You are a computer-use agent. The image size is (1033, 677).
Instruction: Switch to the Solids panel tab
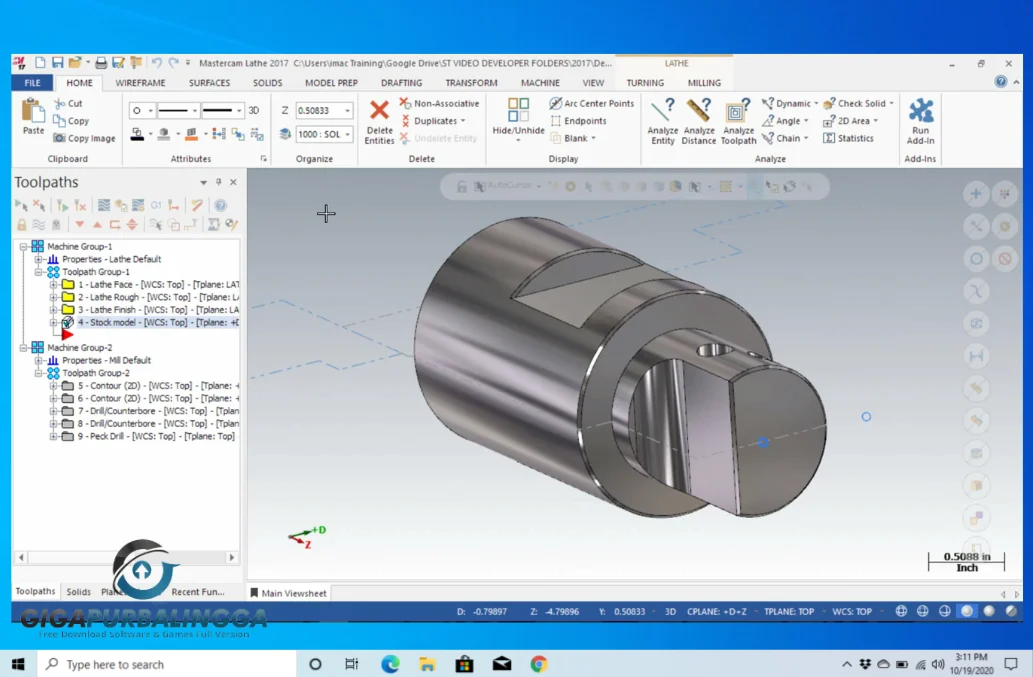pos(78,591)
